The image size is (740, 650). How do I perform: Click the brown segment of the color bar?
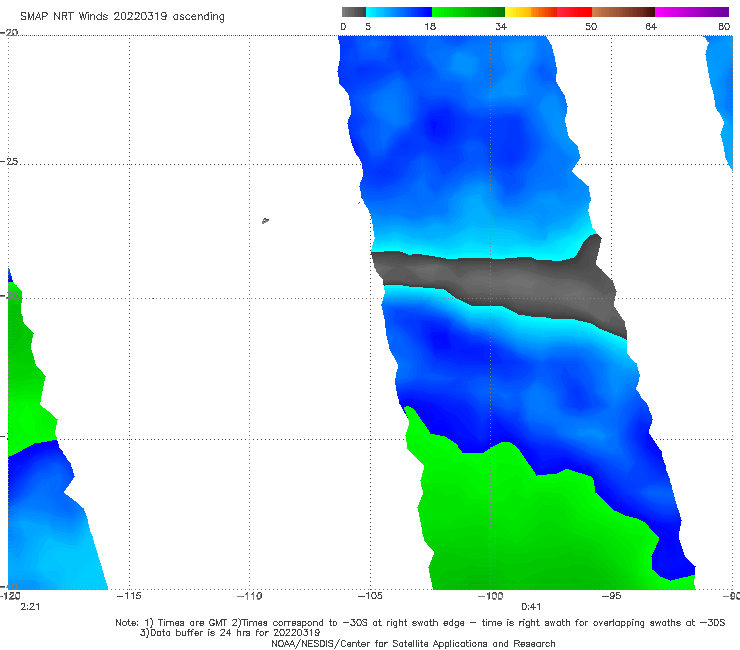point(623,12)
